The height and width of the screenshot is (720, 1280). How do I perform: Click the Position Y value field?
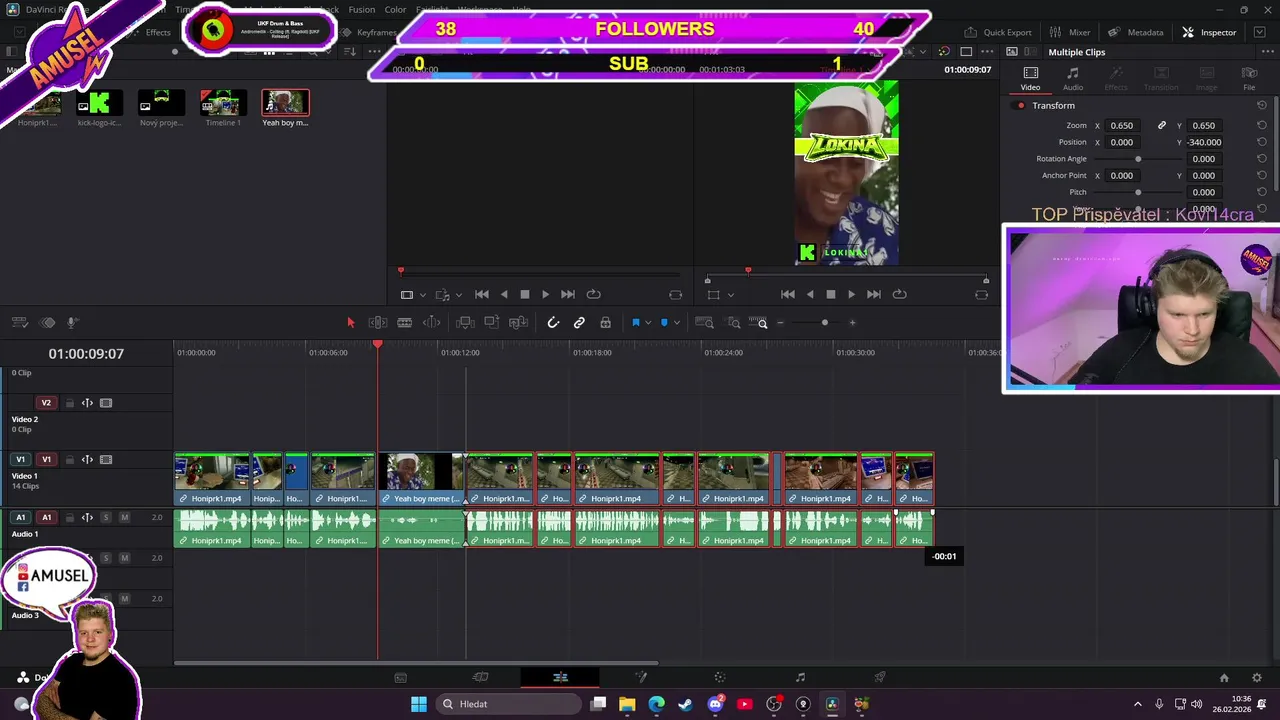coord(1204,142)
